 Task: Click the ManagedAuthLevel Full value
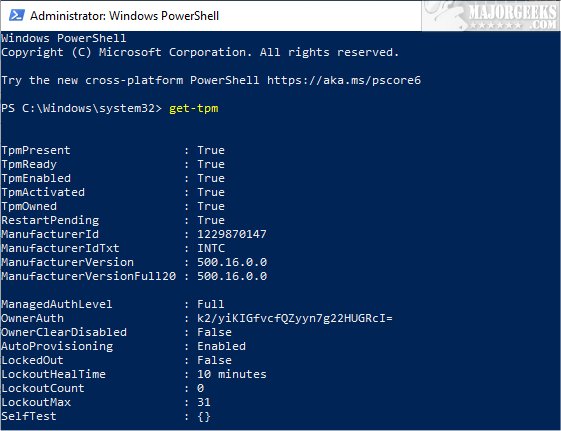coord(210,304)
